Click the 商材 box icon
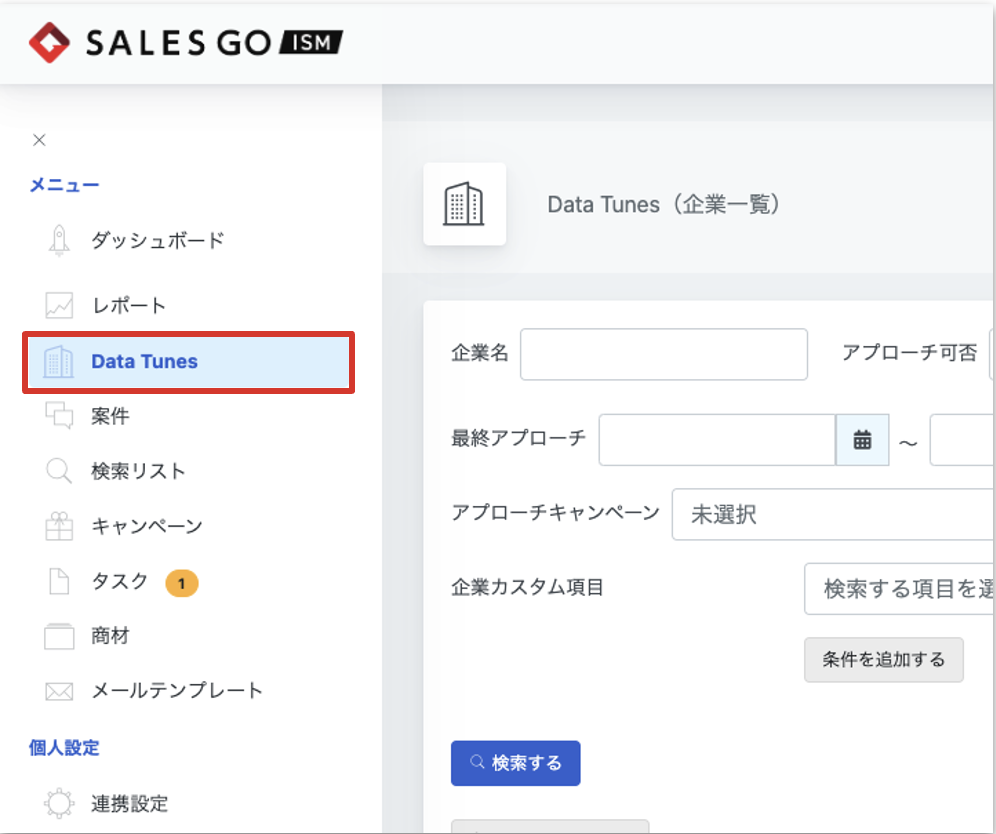Screen dimensions: 996x834 tap(59, 636)
